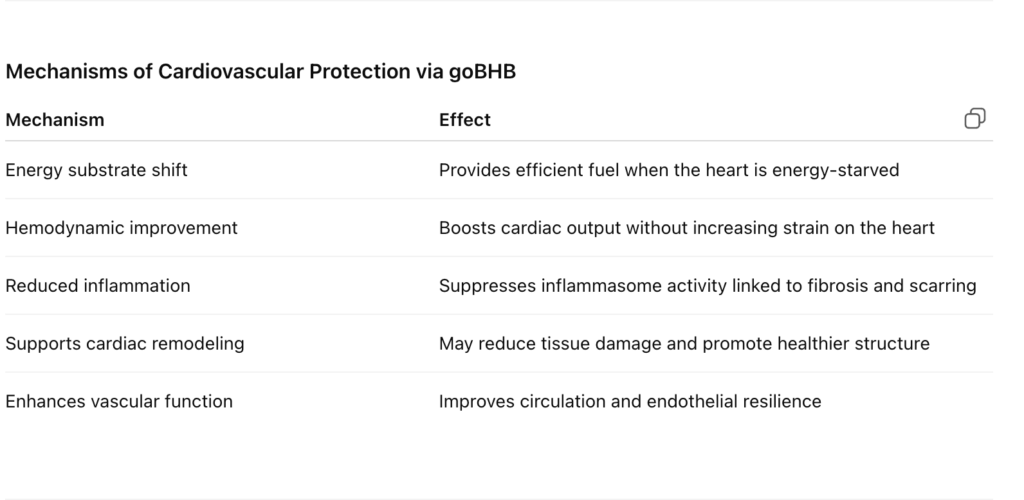Click the Hemodynamic improvement cell
The width and height of the screenshot is (1024, 500).
coord(121,228)
